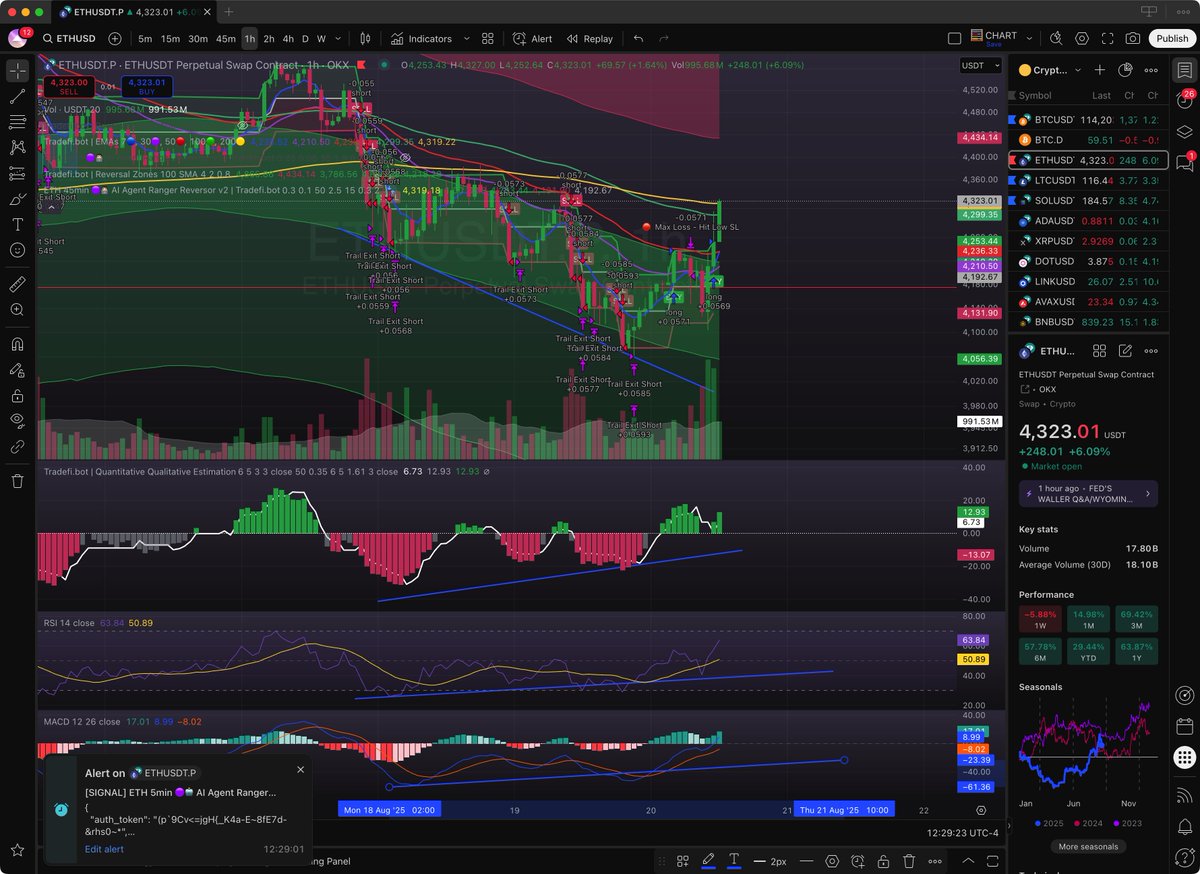
Task: Select the crosshair cursor tool
Action: click(17, 70)
